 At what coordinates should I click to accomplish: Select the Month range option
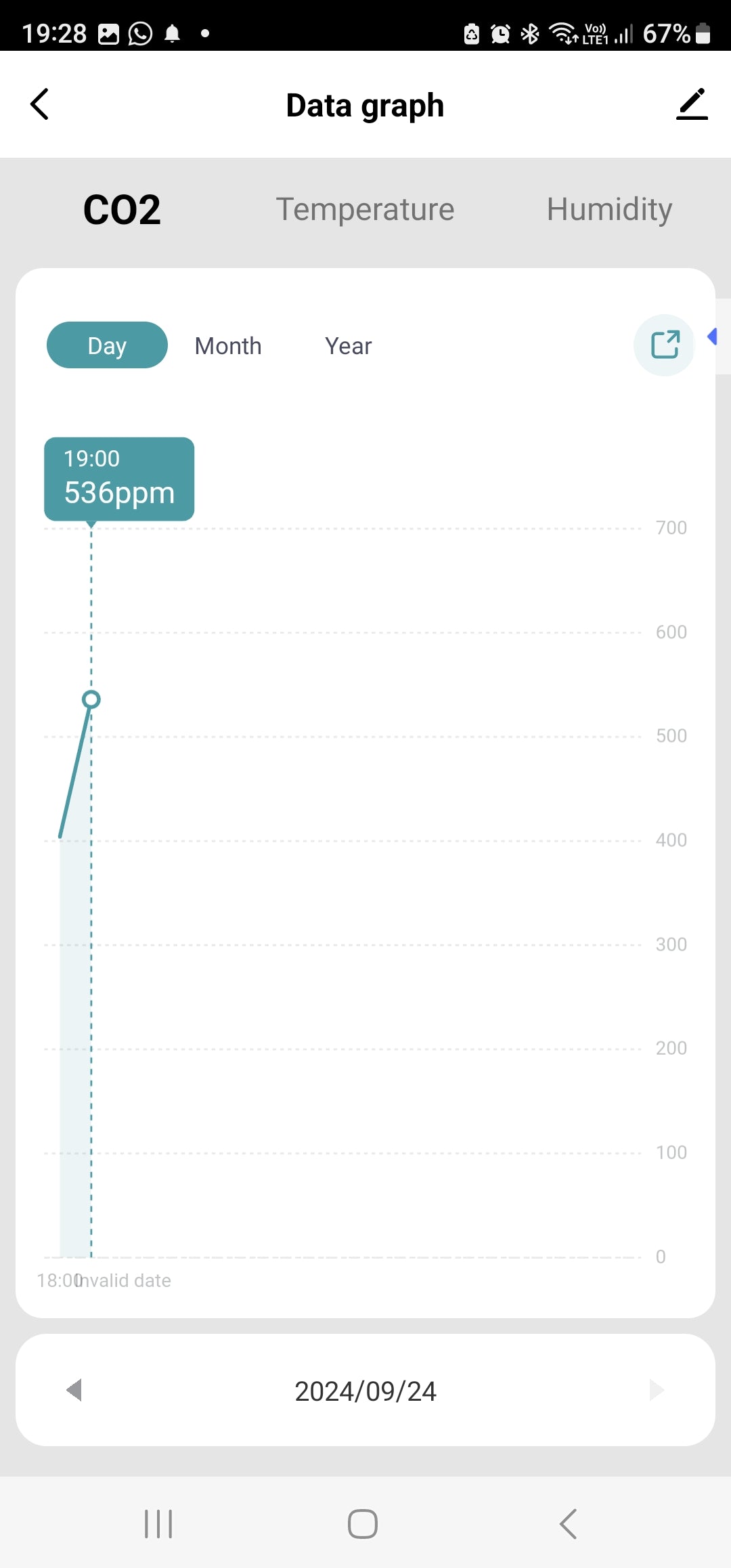click(228, 346)
